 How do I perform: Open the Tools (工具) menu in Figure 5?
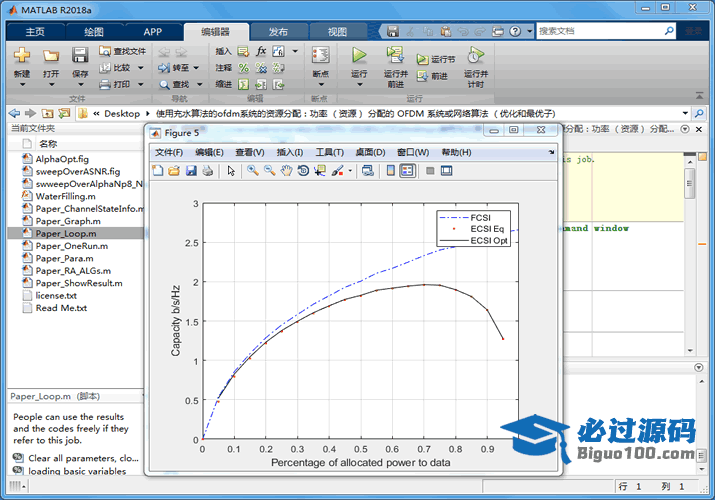[x=329, y=152]
